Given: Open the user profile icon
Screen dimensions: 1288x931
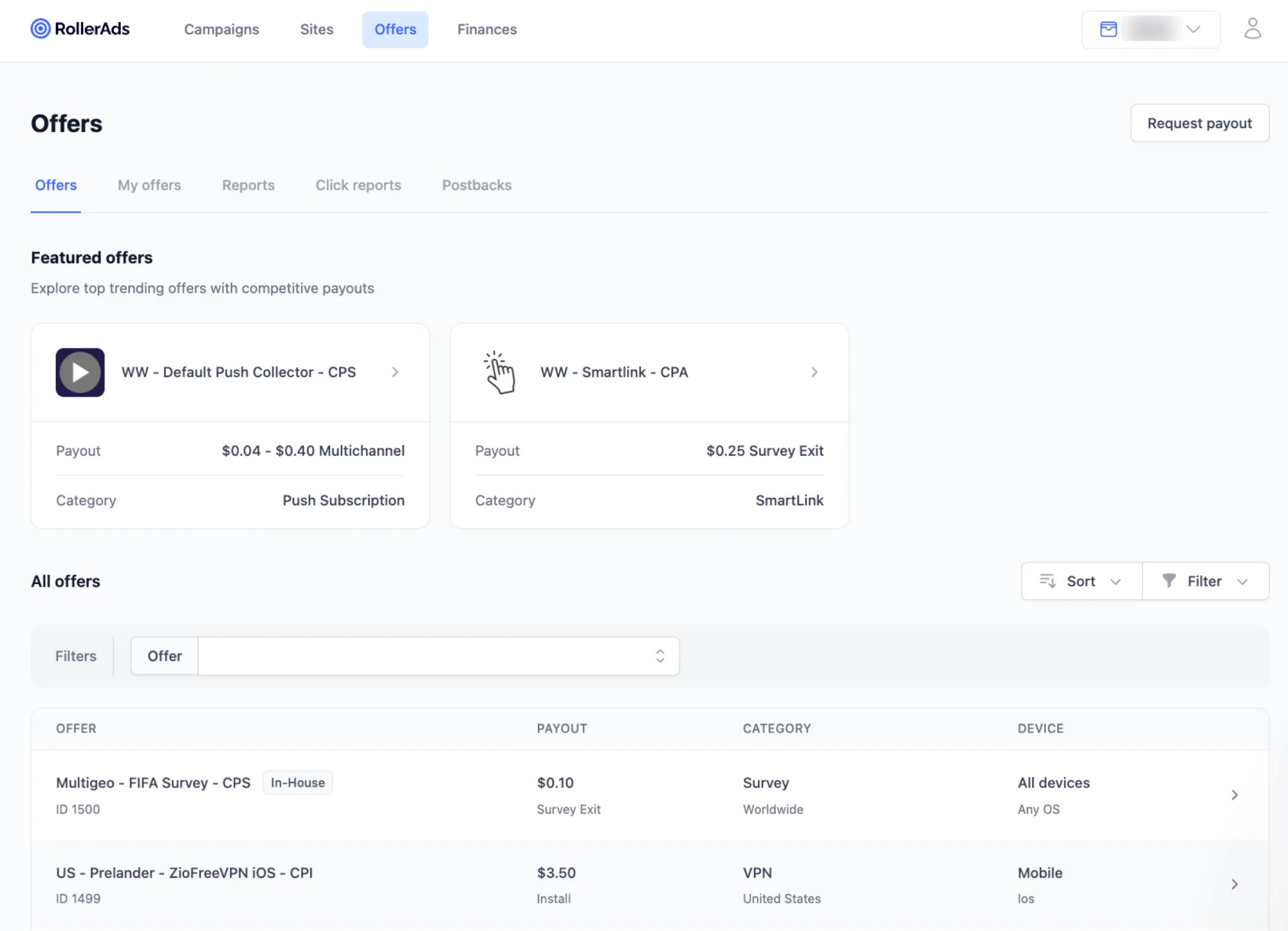Looking at the screenshot, I should point(1252,29).
